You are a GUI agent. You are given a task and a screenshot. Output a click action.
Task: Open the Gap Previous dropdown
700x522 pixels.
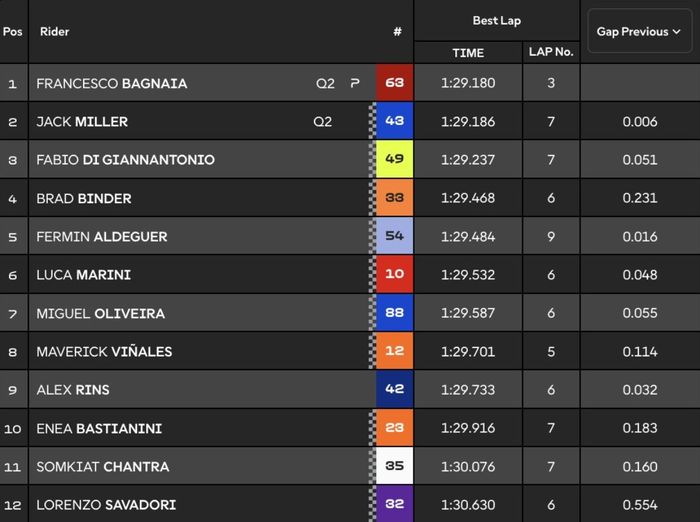tap(639, 32)
